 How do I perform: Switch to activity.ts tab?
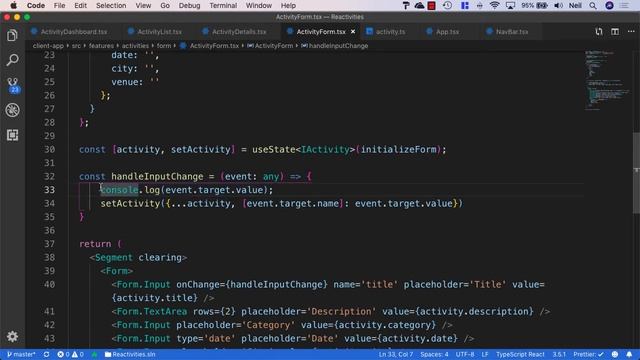(390, 31)
